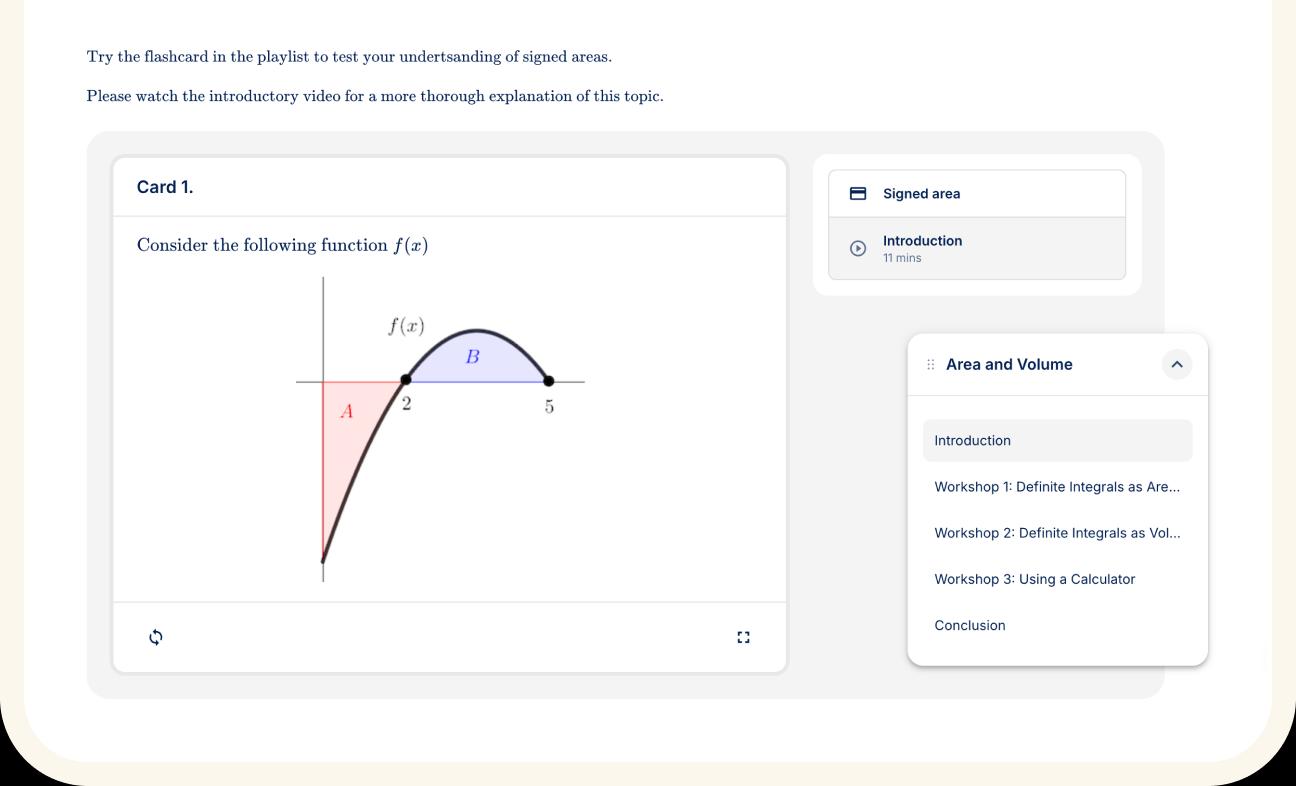The image size is (1296, 786).
Task: Navigate to Workshop 3: Using a Calculator
Action: pyautogui.click(x=1035, y=579)
